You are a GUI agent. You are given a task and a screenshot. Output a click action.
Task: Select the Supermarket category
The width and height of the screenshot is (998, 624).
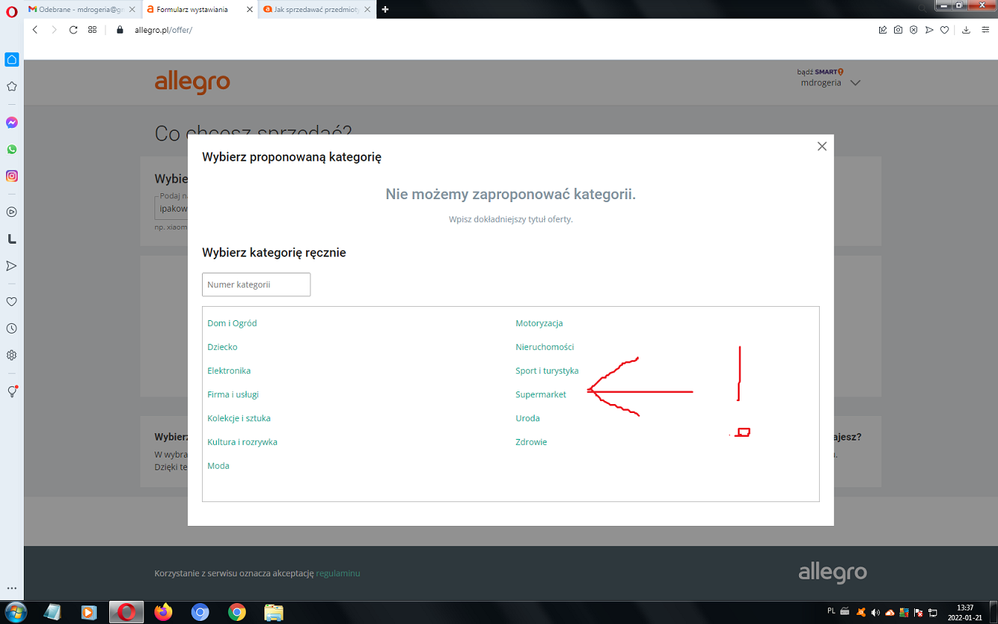[x=540, y=394]
